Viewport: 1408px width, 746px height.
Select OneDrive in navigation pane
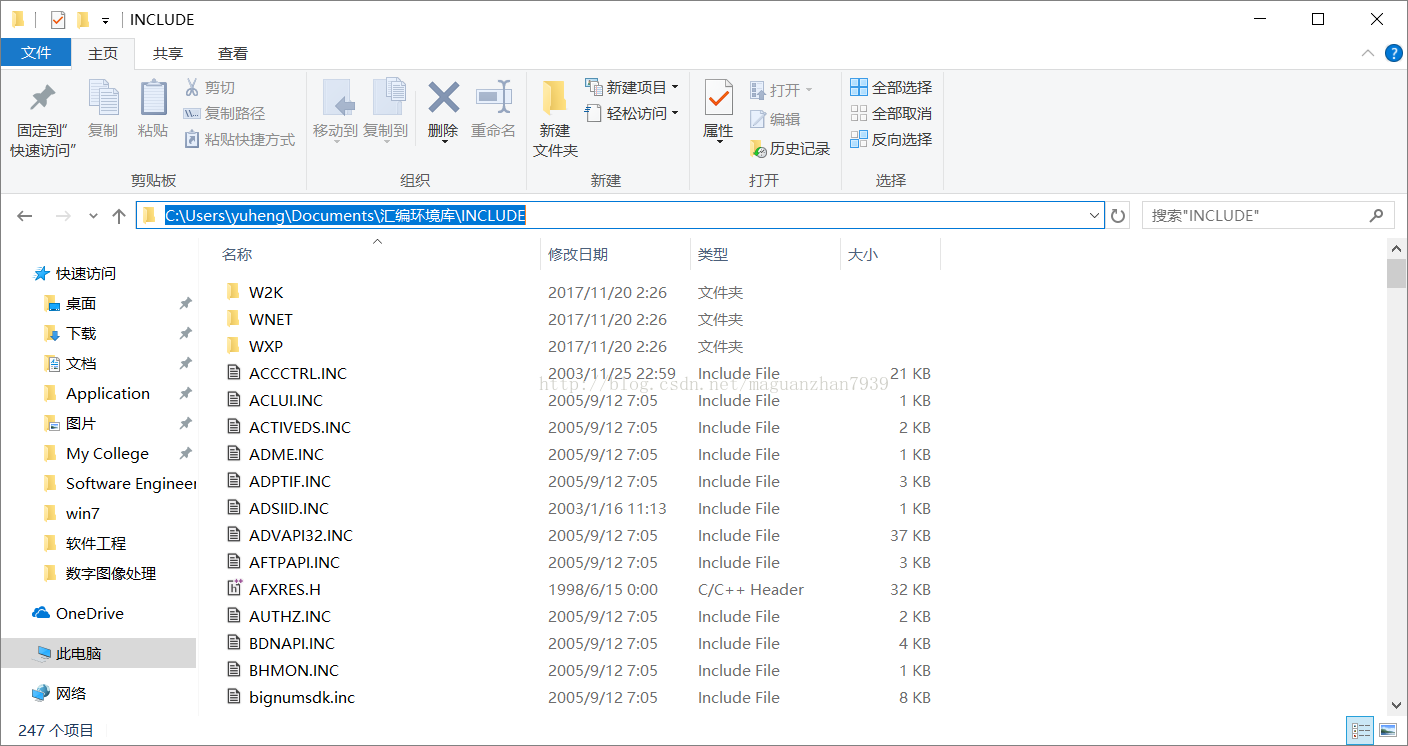(x=79, y=613)
